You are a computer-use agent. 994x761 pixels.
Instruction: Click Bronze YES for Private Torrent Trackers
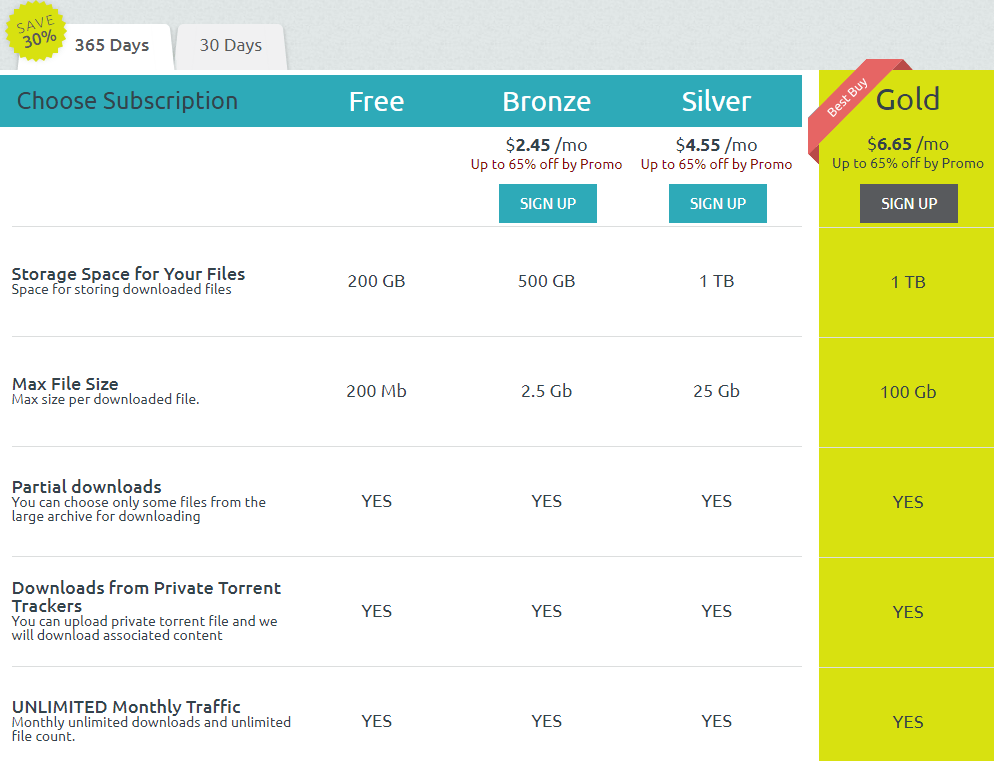click(x=546, y=611)
